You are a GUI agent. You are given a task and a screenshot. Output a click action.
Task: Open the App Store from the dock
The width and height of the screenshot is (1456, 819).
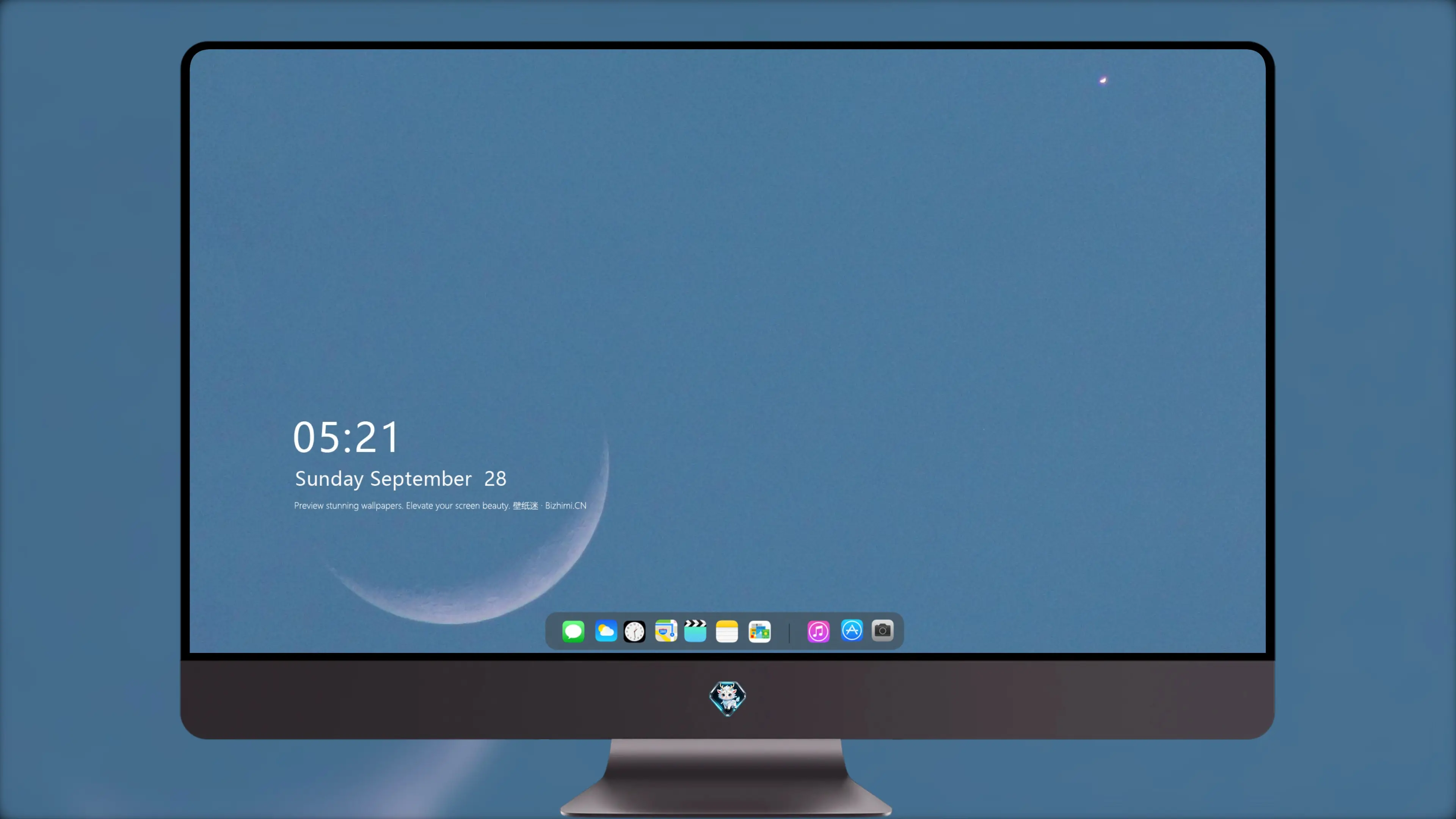click(852, 630)
